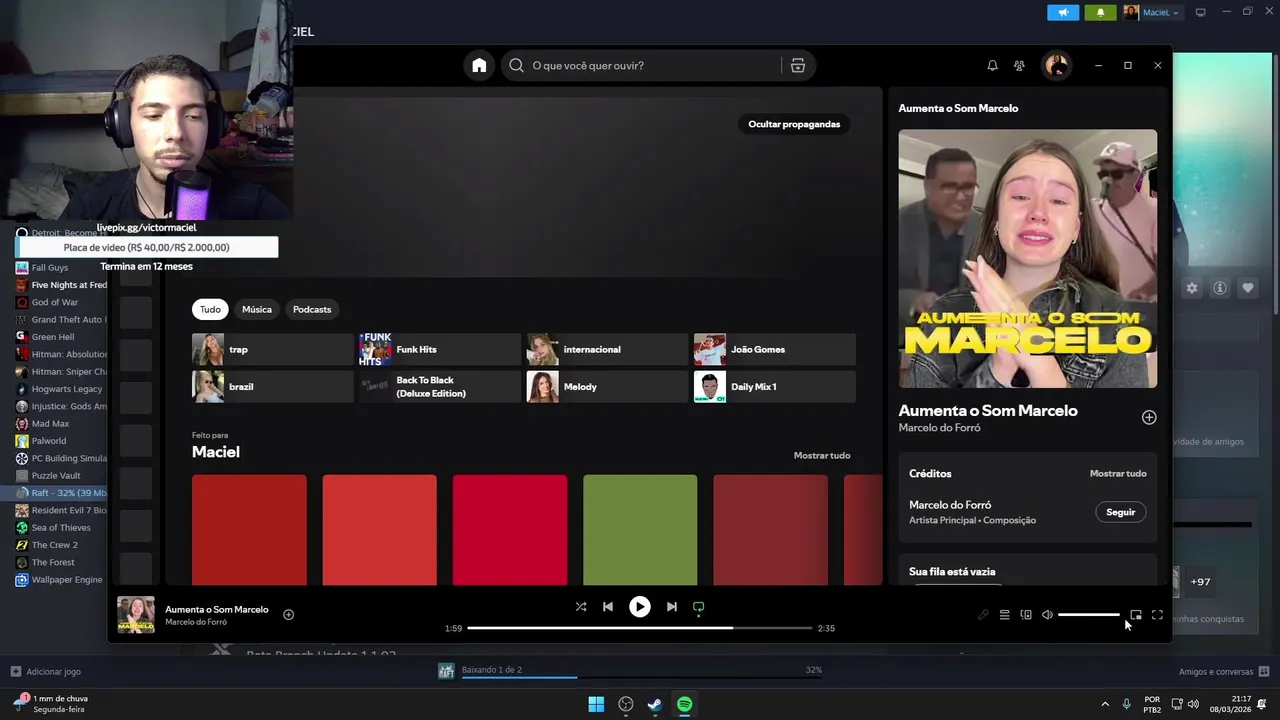Open Steam game info icon
Screen dimensions: 1280x720
pyautogui.click(x=1220, y=288)
